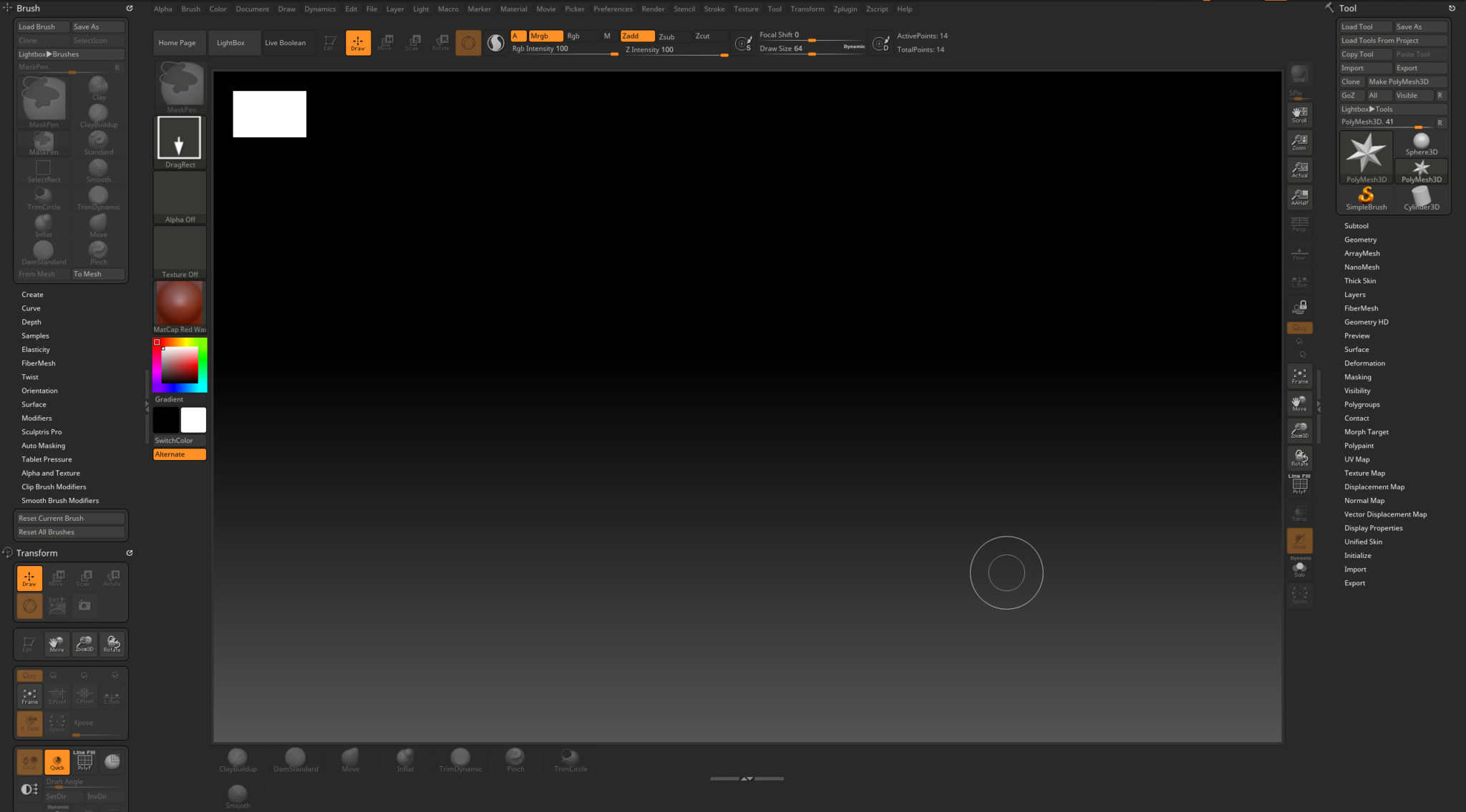
Task: Choose the SimpleBrush tool icon
Action: click(x=1366, y=198)
